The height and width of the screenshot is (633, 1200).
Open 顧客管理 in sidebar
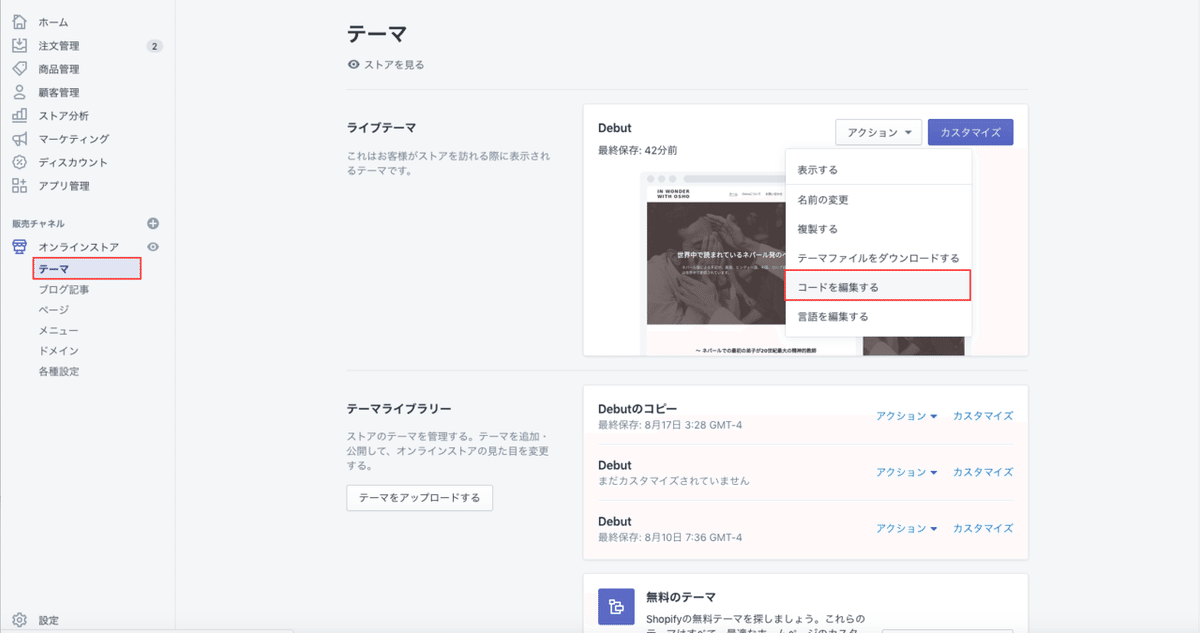pos(59,92)
